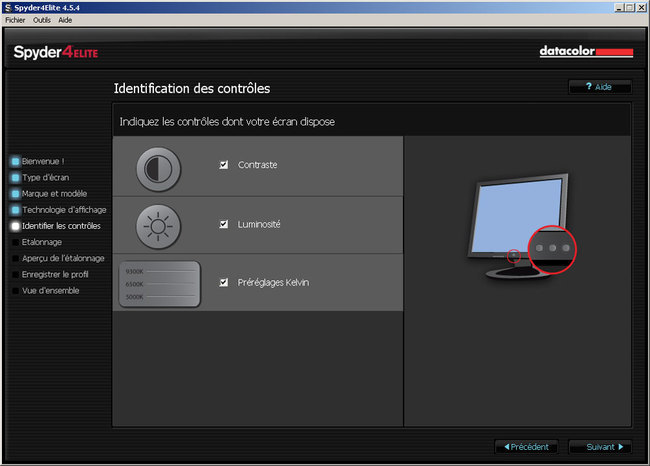Click the Préréglages Kelvin label text
The height and width of the screenshot is (466, 650).
click(273, 282)
